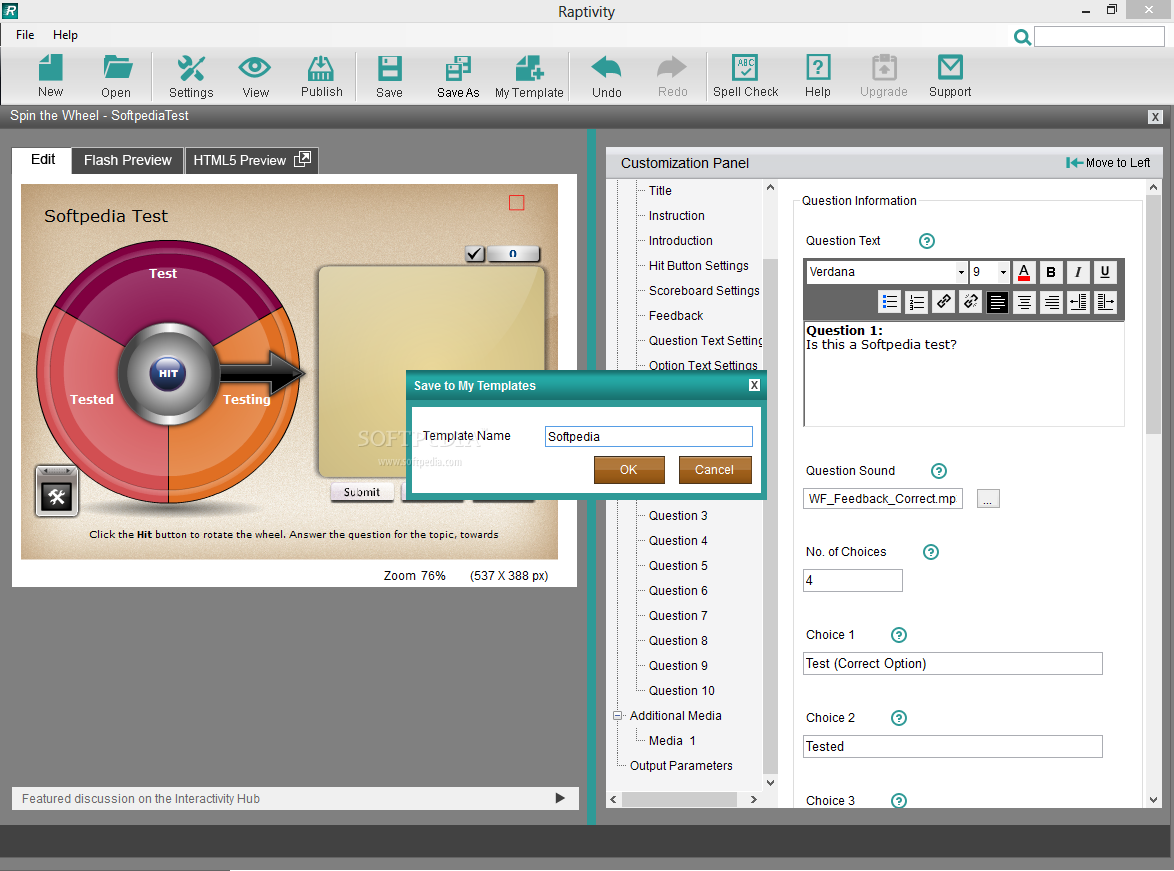
Task: Click the No. of Choices field
Action: pos(853,580)
